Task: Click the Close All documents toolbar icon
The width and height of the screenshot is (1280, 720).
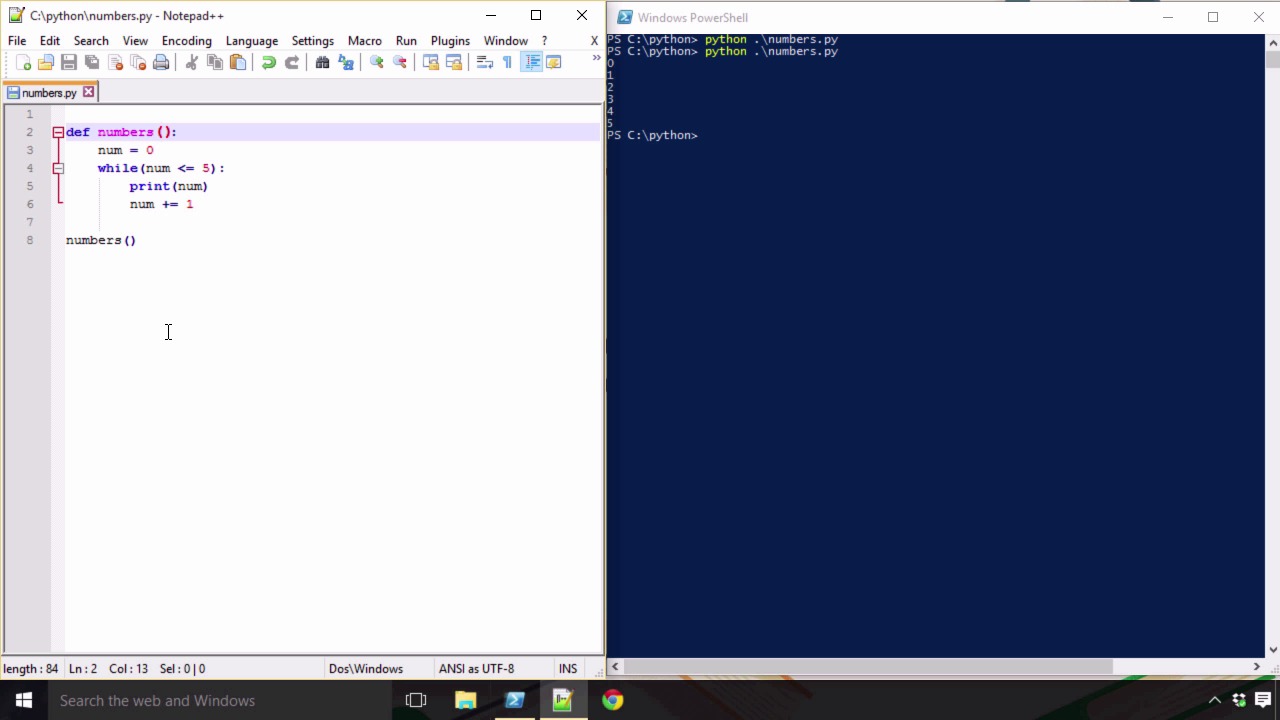Action: (x=138, y=62)
